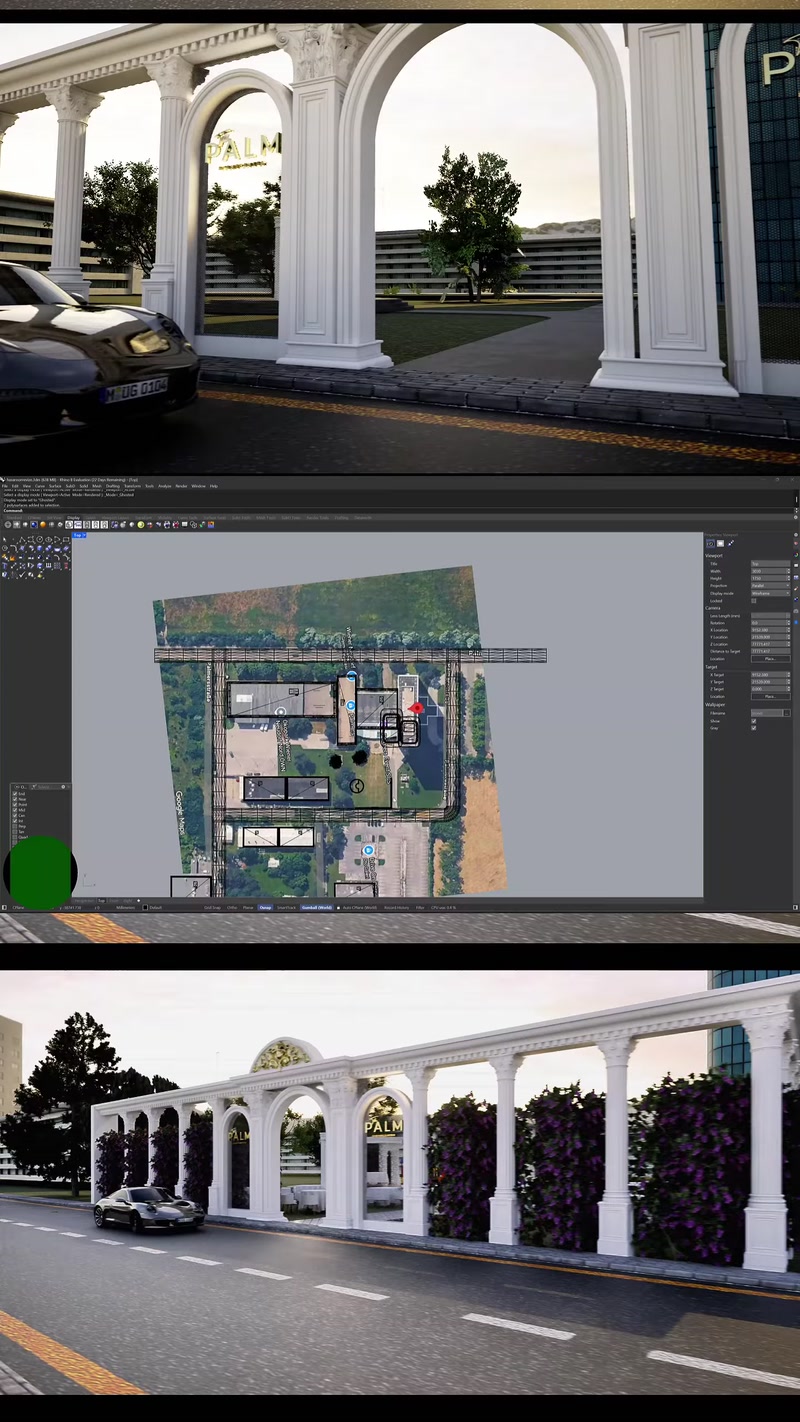This screenshot has height=1422, width=800.
Task: Uncheck the Near object snap
Action: click(15, 799)
